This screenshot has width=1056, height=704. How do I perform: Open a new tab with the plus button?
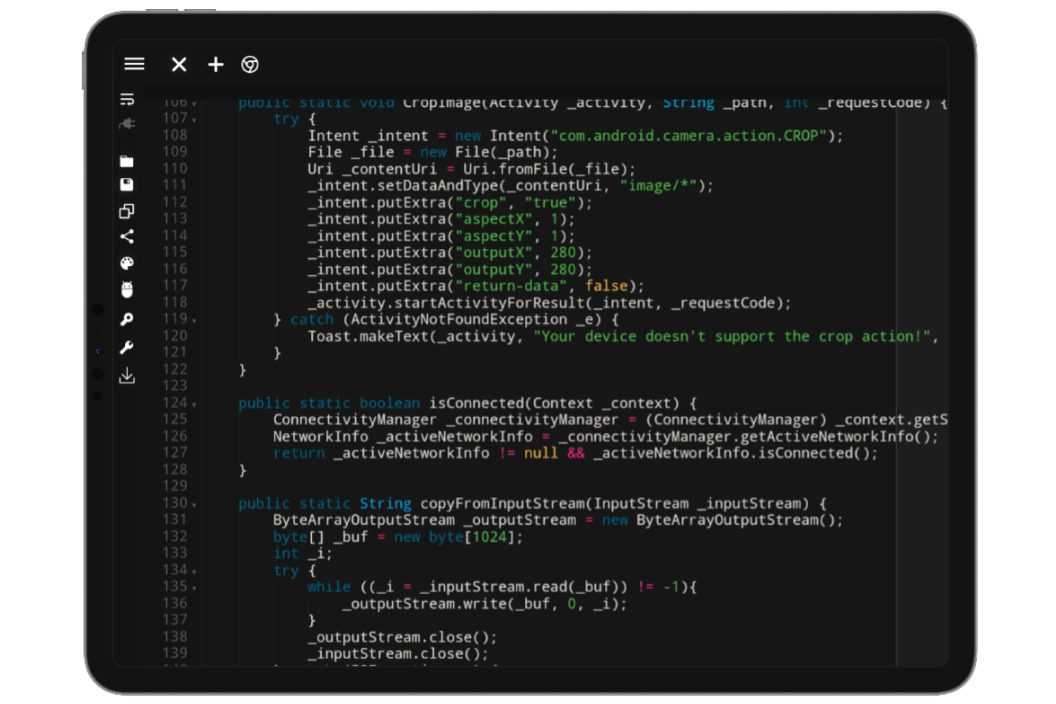(x=215, y=64)
